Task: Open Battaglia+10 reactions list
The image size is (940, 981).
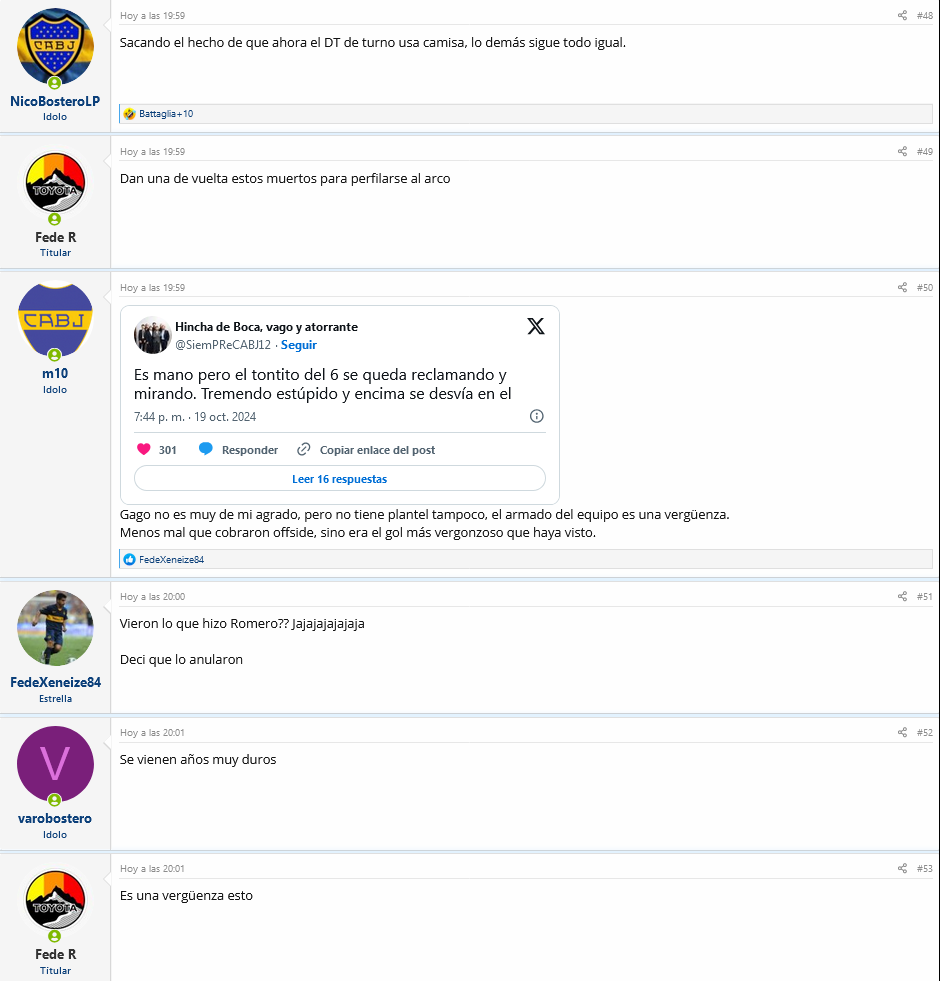Action: click(x=166, y=114)
